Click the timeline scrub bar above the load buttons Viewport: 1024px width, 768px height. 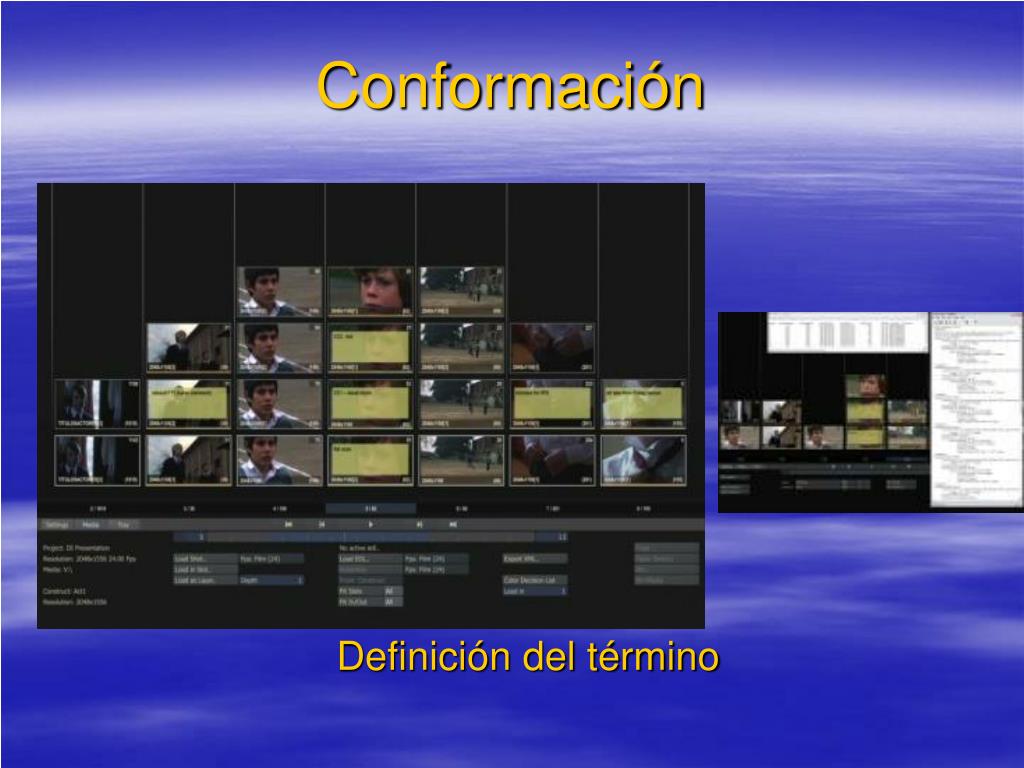point(370,537)
